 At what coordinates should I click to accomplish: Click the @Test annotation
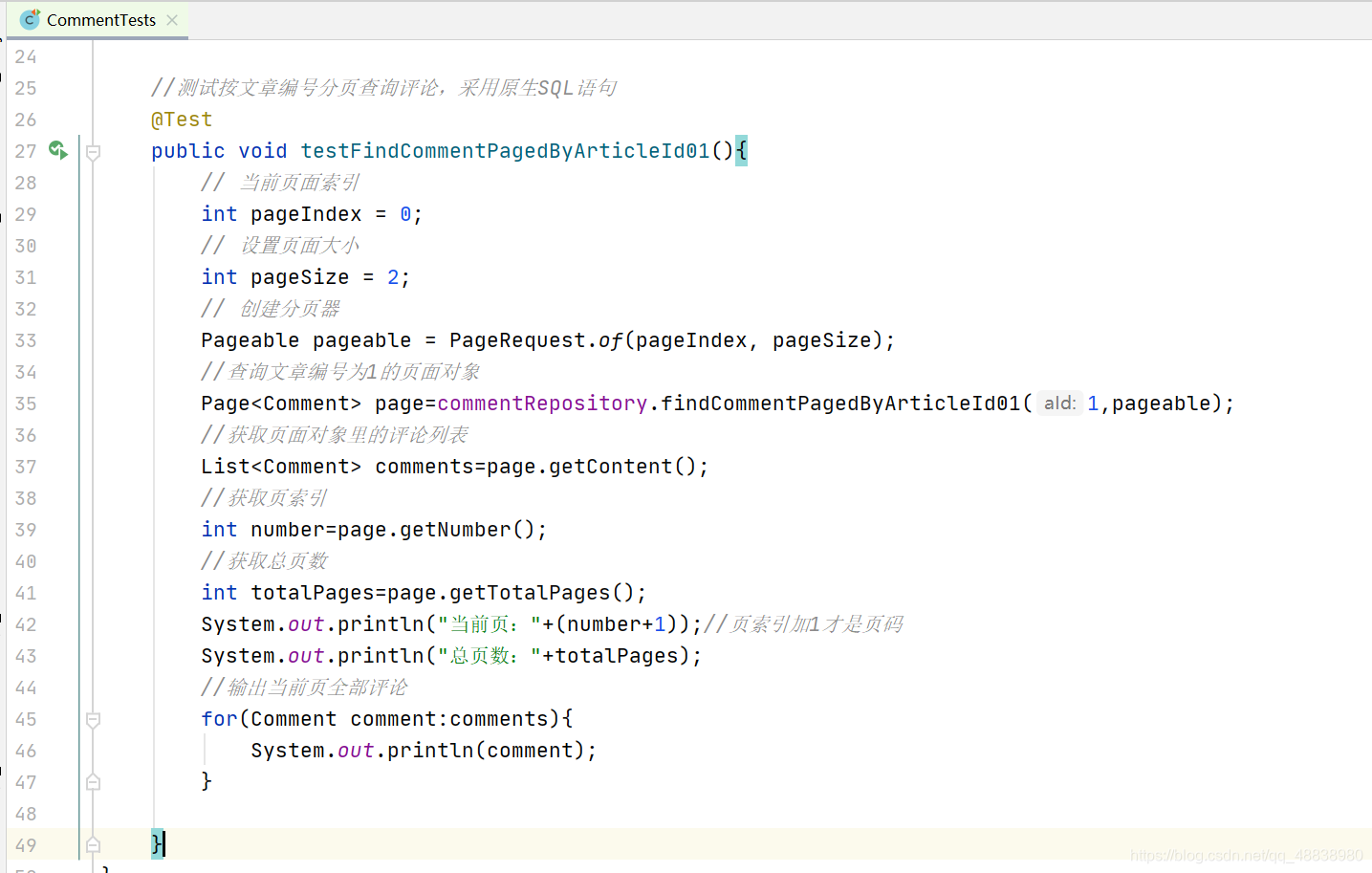tap(182, 120)
